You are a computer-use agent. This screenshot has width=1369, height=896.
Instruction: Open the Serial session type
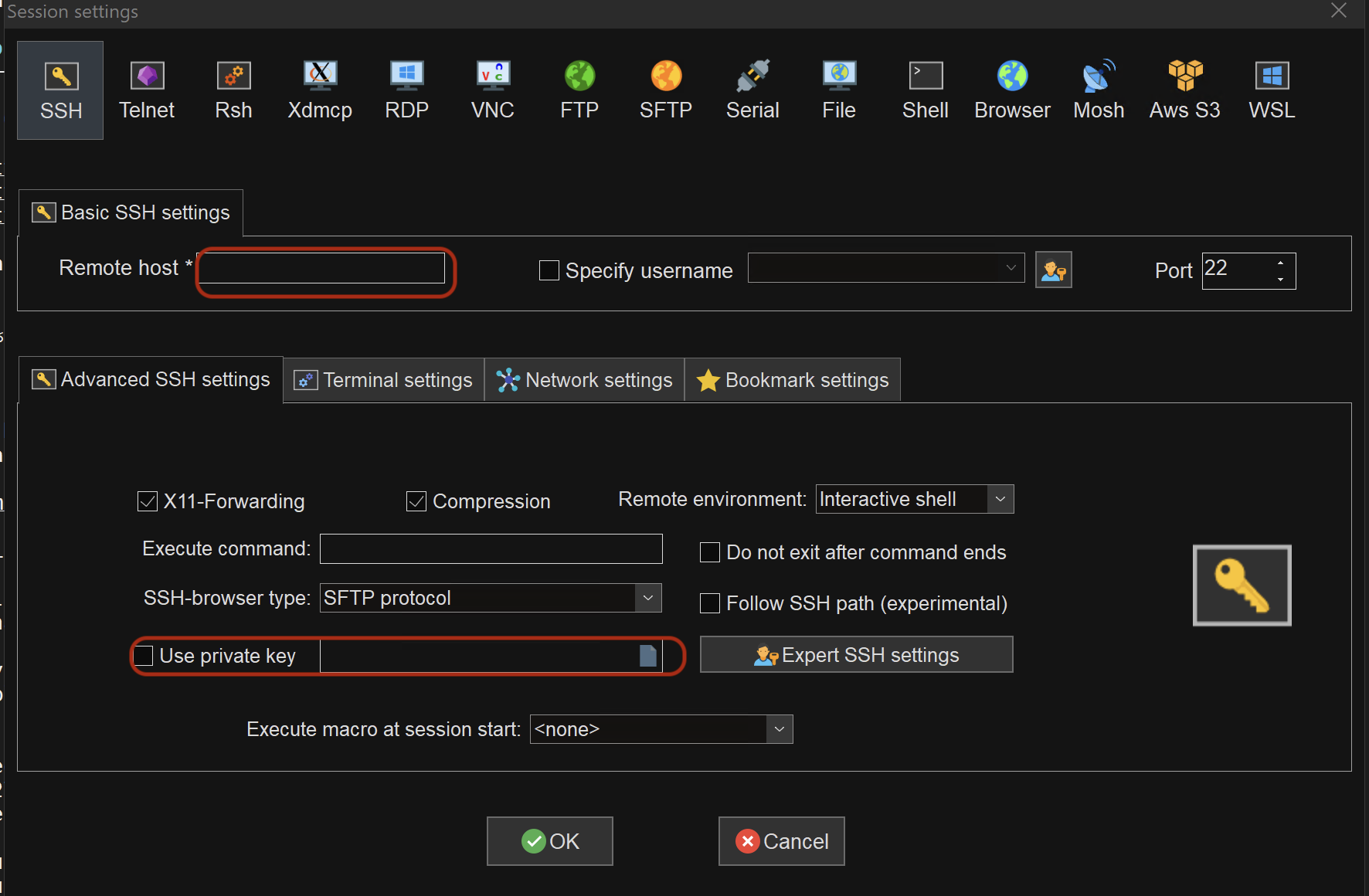point(752,89)
